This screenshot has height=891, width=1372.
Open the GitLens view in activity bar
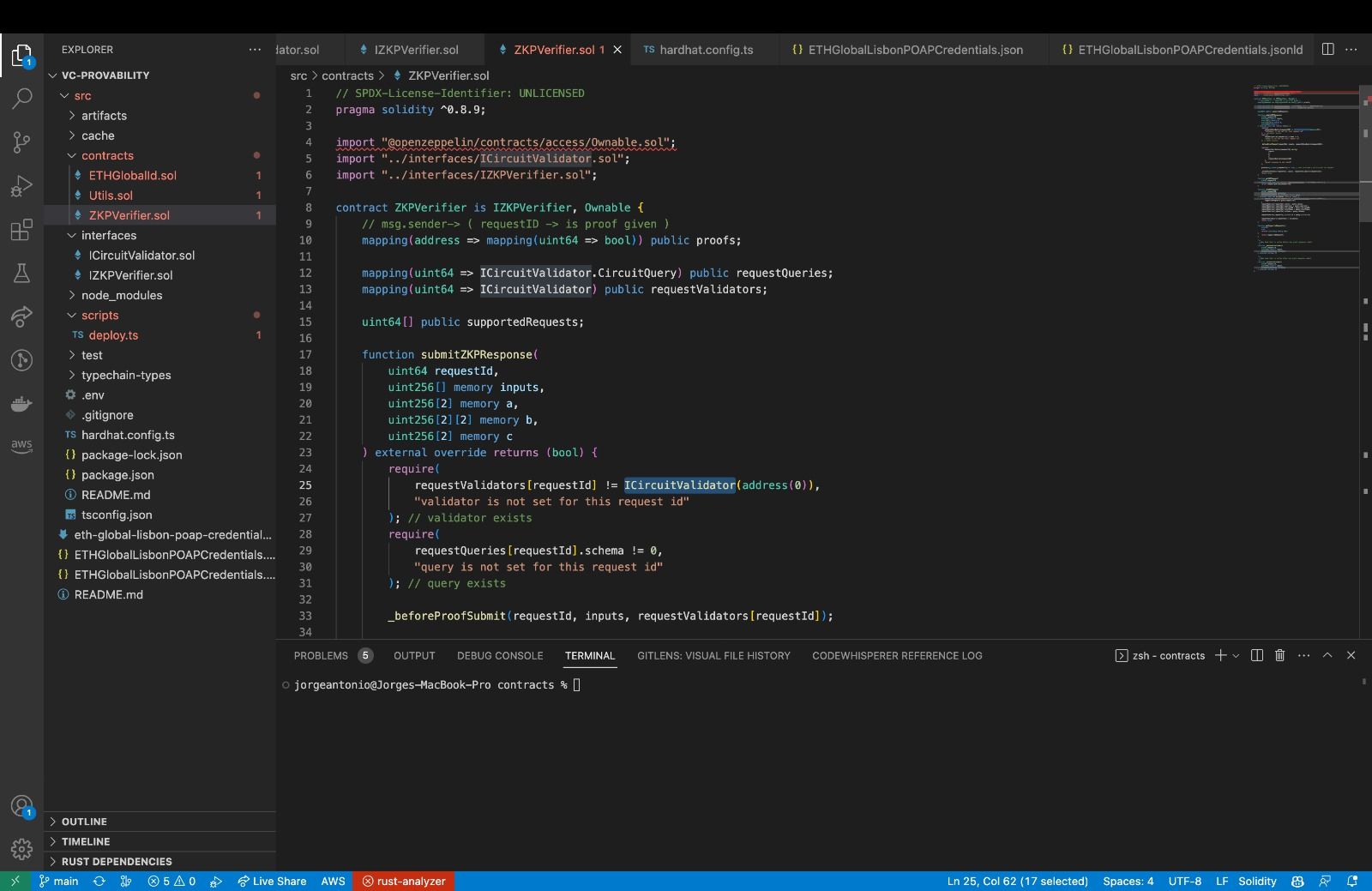tap(21, 360)
